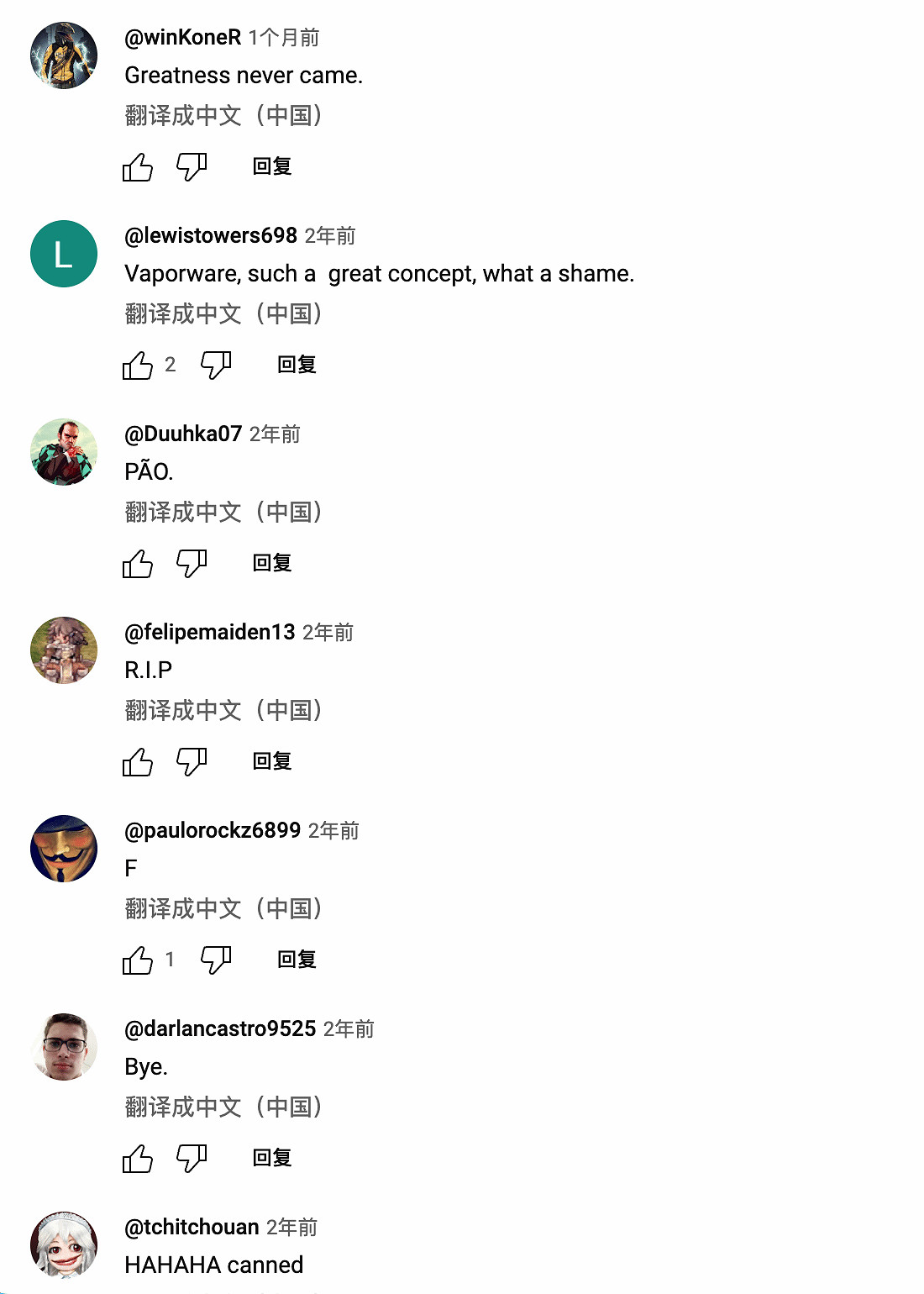
Task: Open the green "L" avatar of @lewistowers698
Action: (64, 254)
